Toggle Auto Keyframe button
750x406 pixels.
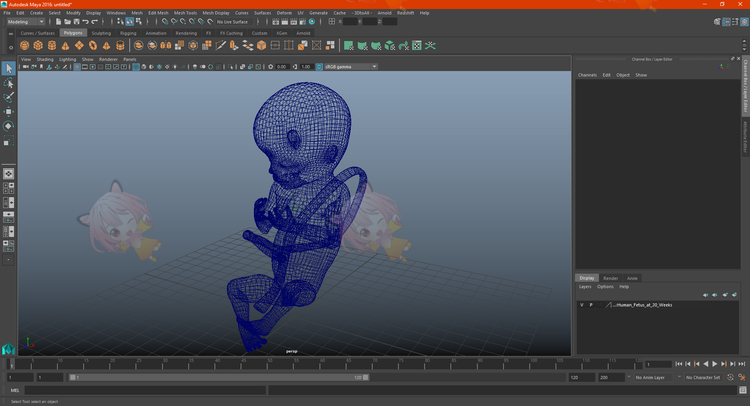coord(730,377)
